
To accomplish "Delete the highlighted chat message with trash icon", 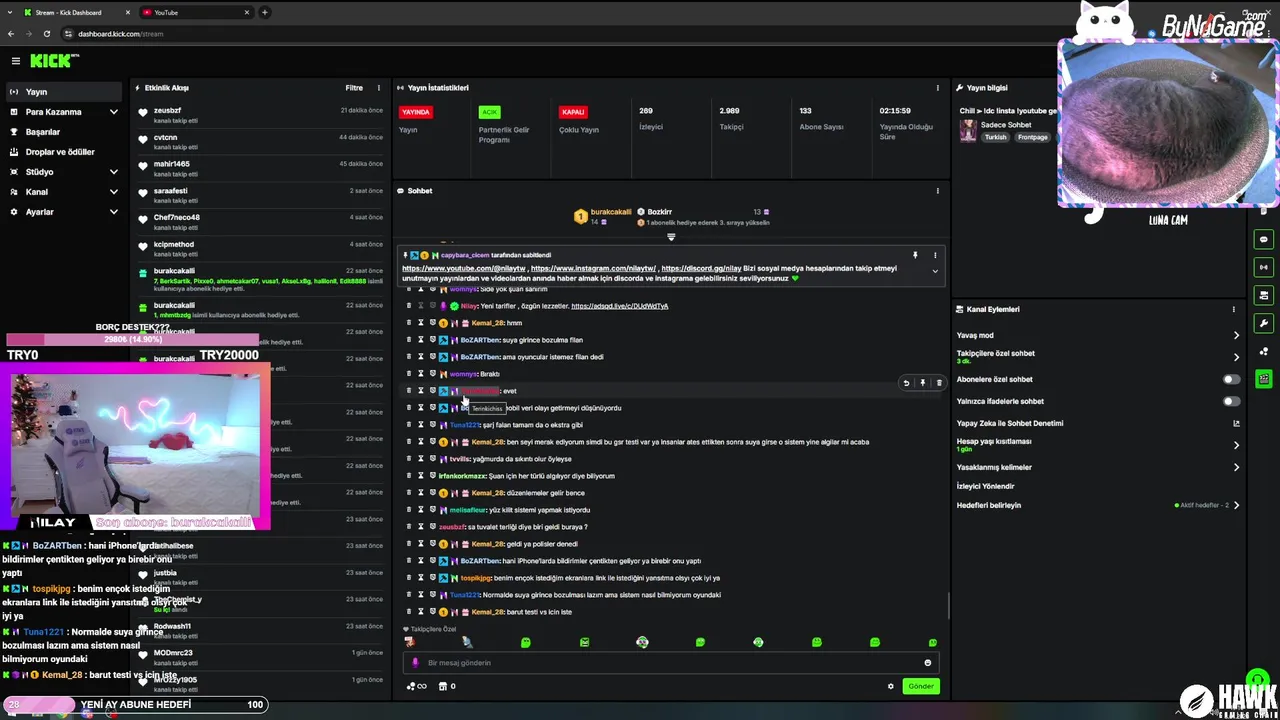I will point(938,383).
